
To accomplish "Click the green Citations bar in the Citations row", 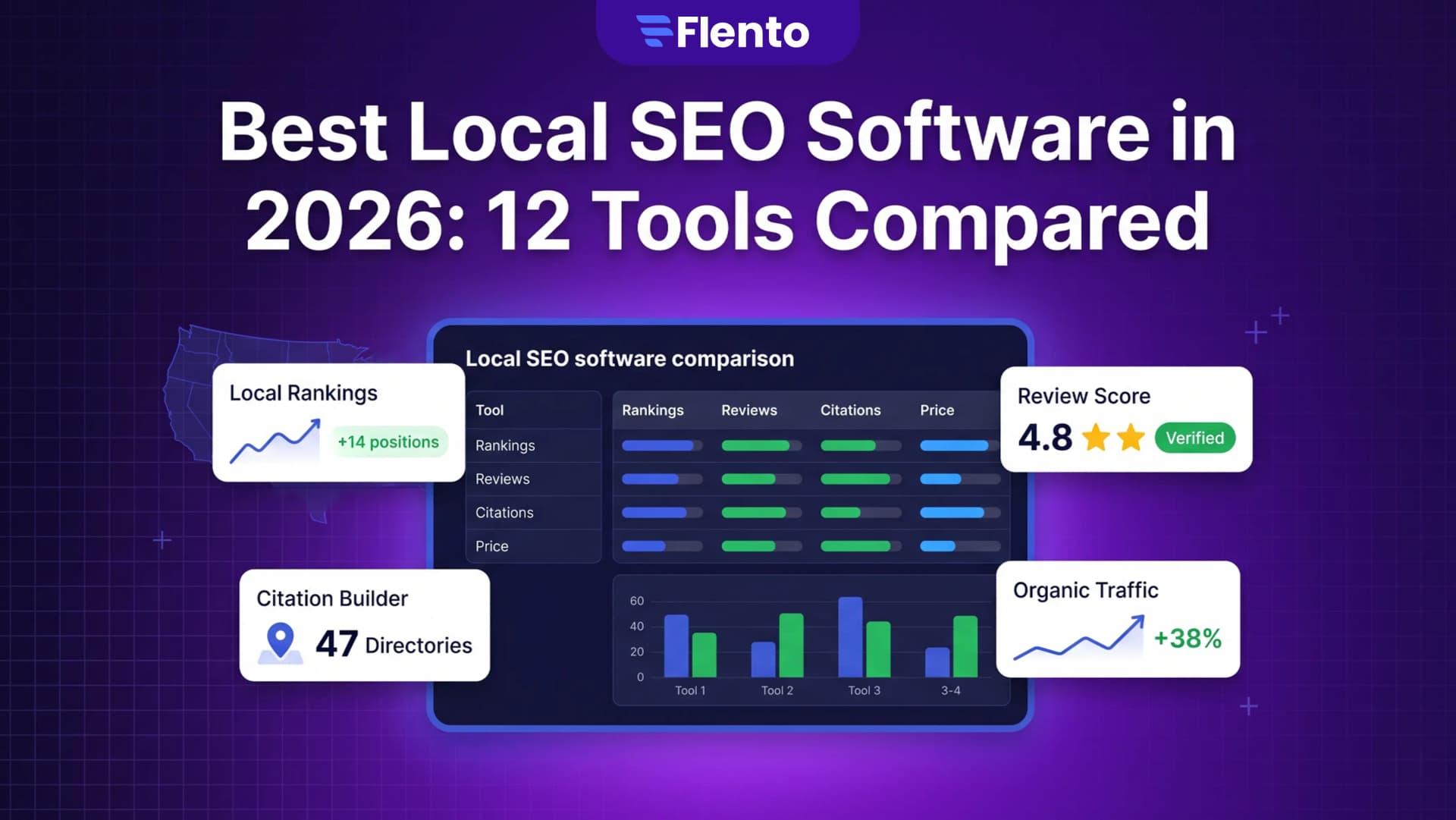I will (840, 512).
